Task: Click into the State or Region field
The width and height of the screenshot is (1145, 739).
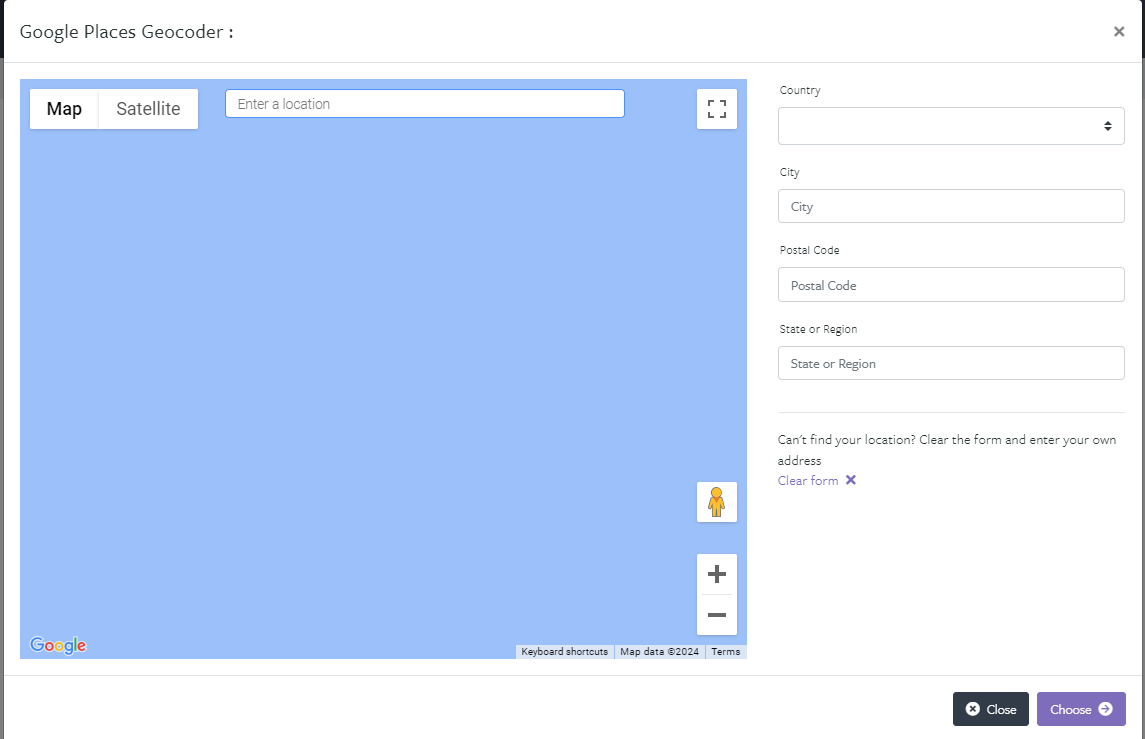Action: (951, 363)
